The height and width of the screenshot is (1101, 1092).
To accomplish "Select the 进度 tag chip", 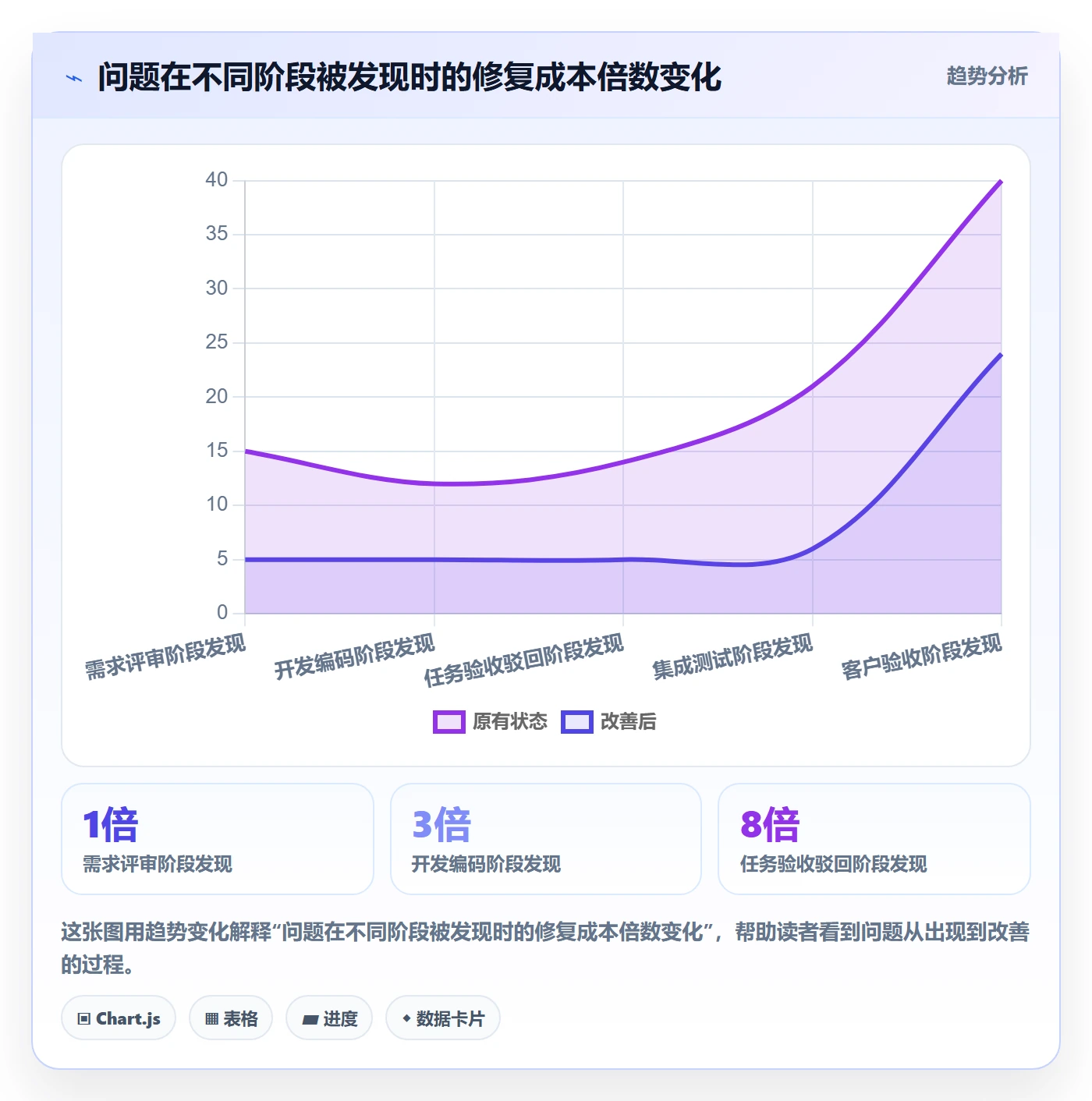I will pos(329,1018).
